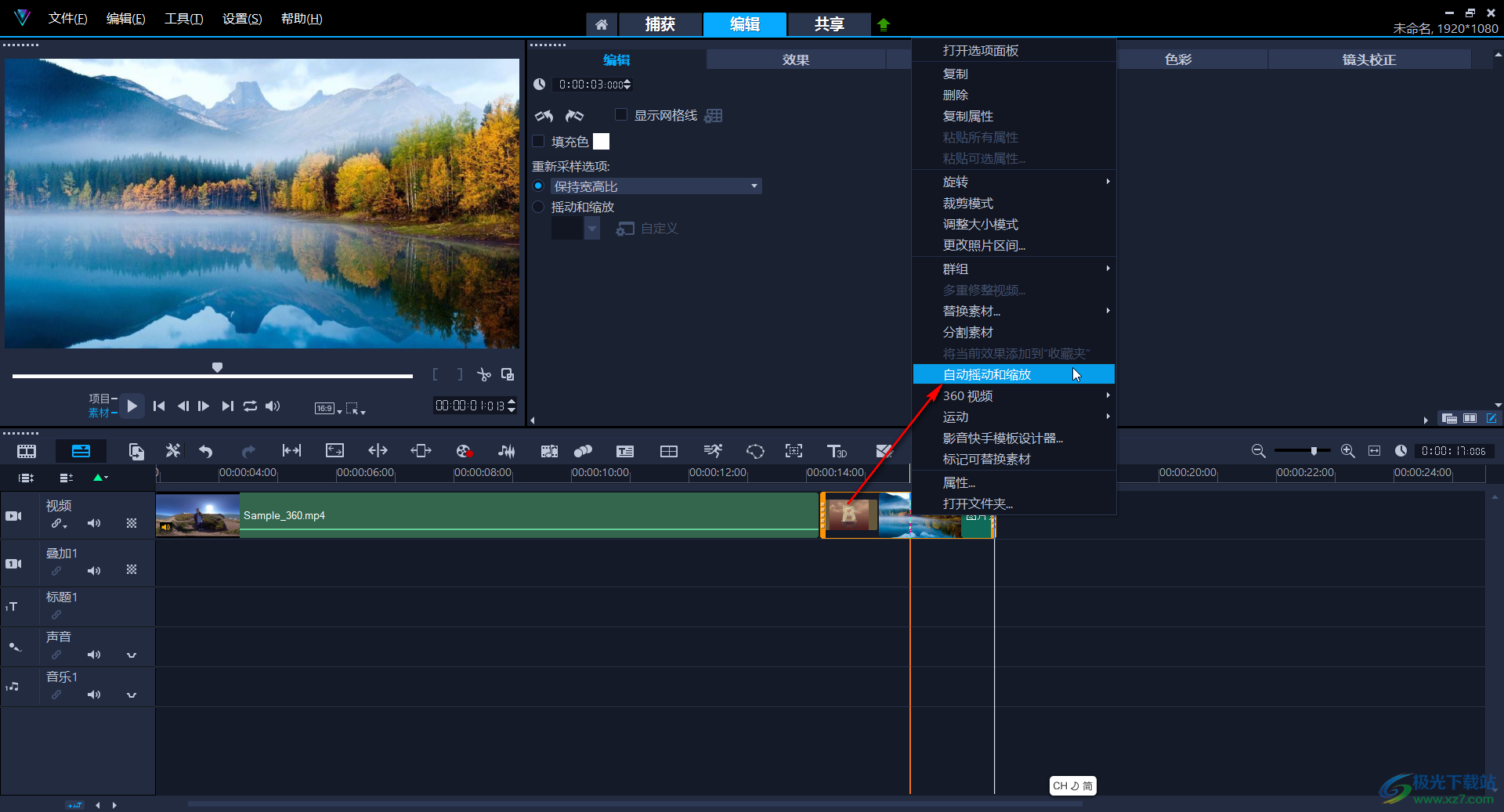Click the enlarge preview window icon
The width and height of the screenshot is (1504, 812).
pyautogui.click(x=508, y=374)
